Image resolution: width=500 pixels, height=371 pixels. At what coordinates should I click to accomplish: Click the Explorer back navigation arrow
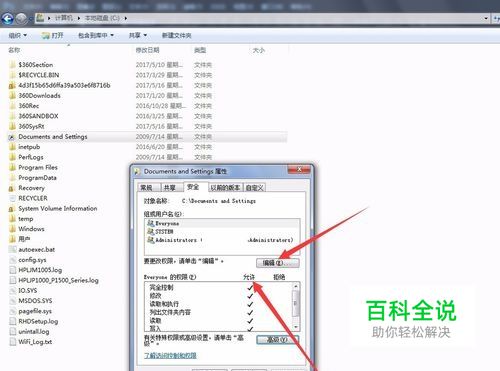pyautogui.click(x=7, y=19)
